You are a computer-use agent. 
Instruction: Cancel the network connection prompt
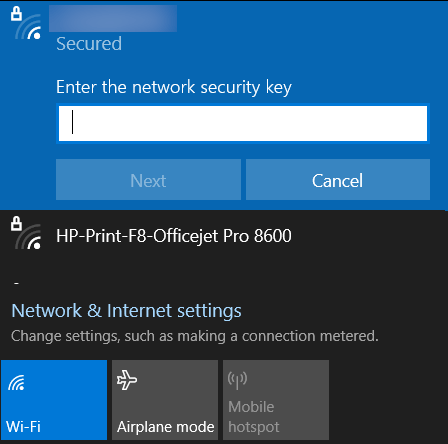(x=338, y=180)
